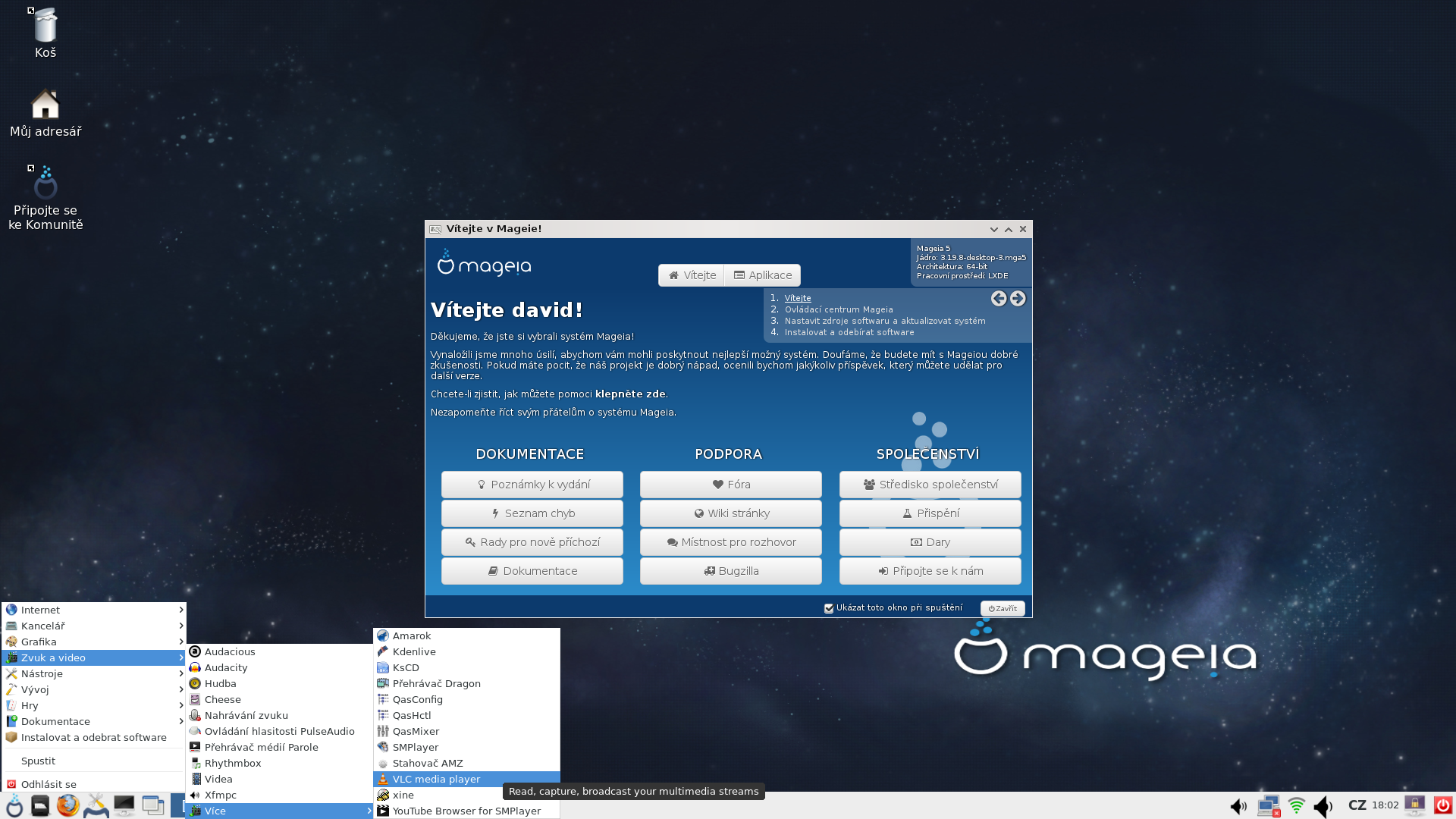
Task: Toggle Ukázat toto okno při spuštění
Action: click(829, 608)
